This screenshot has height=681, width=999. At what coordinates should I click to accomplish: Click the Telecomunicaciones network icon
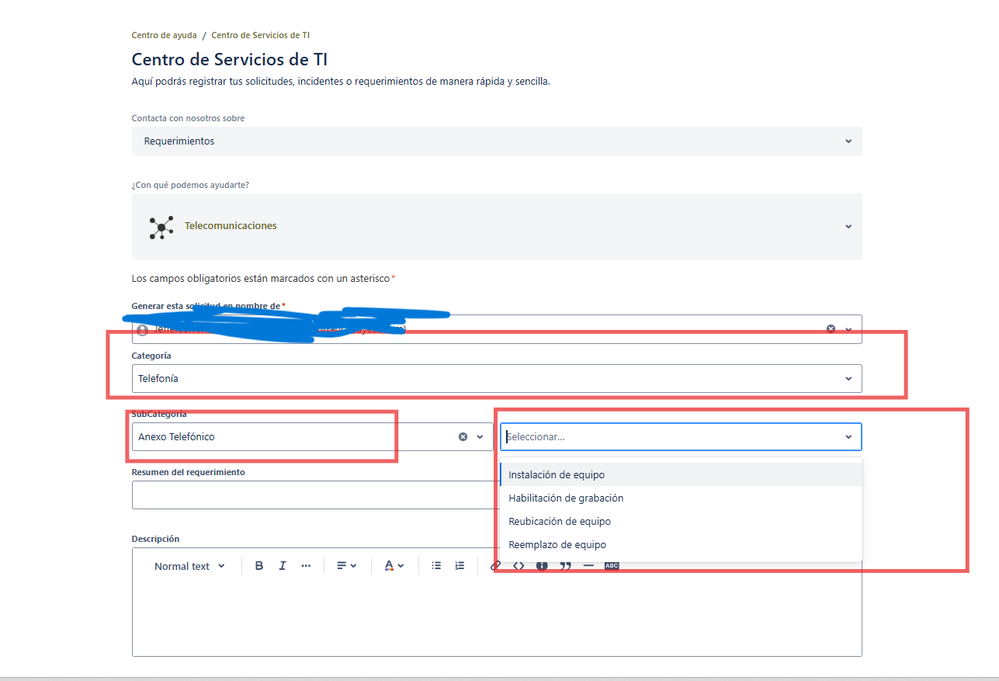coord(161,227)
